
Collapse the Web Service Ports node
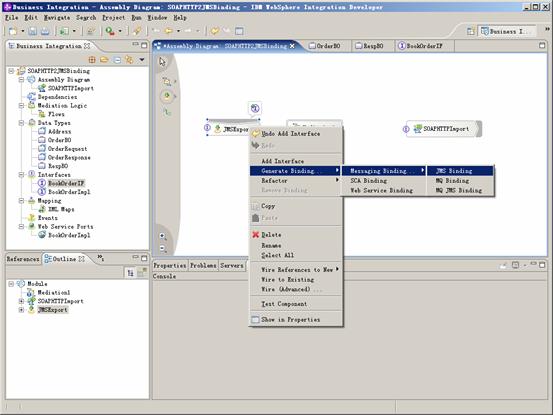pyautogui.click(x=22, y=226)
